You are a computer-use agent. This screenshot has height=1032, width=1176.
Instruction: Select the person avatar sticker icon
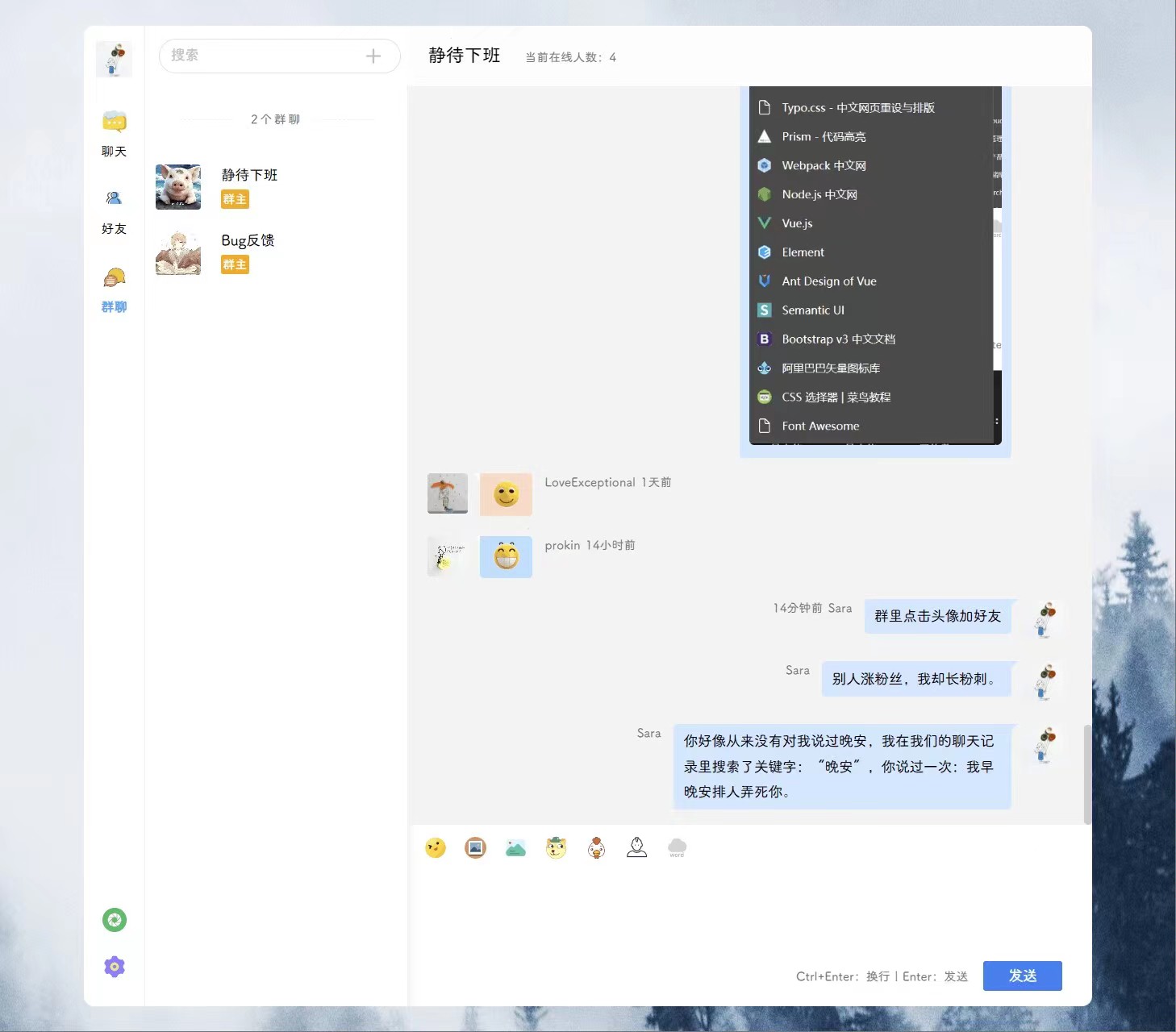point(636,847)
